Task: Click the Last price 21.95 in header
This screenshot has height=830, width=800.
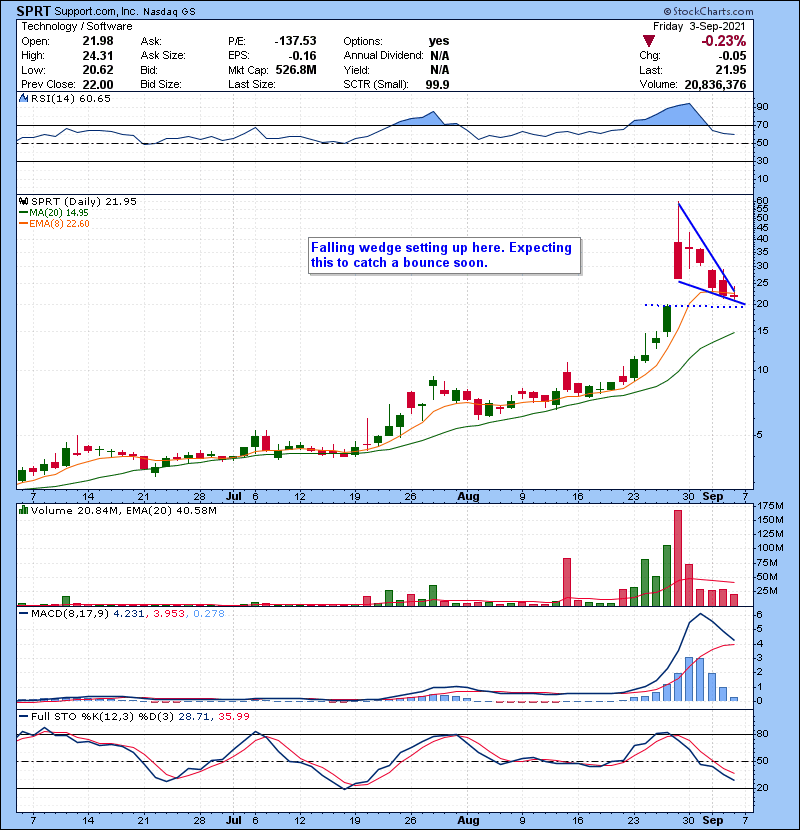Action: [731, 70]
